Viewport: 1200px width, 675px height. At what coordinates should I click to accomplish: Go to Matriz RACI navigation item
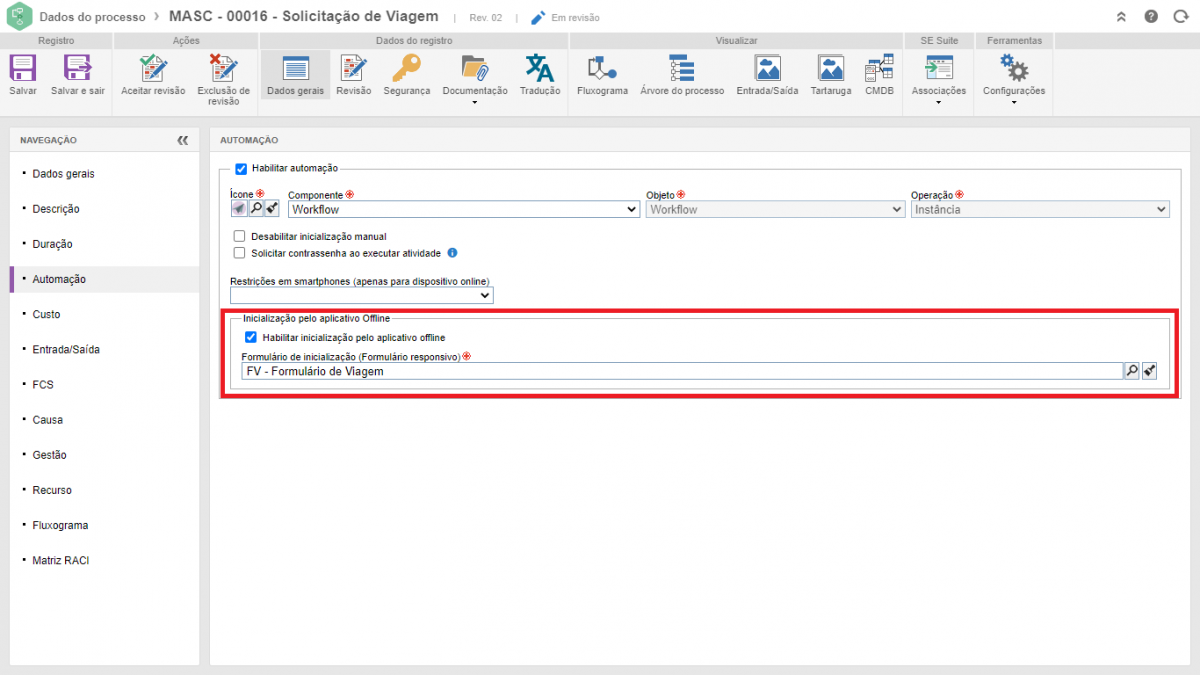pos(60,560)
